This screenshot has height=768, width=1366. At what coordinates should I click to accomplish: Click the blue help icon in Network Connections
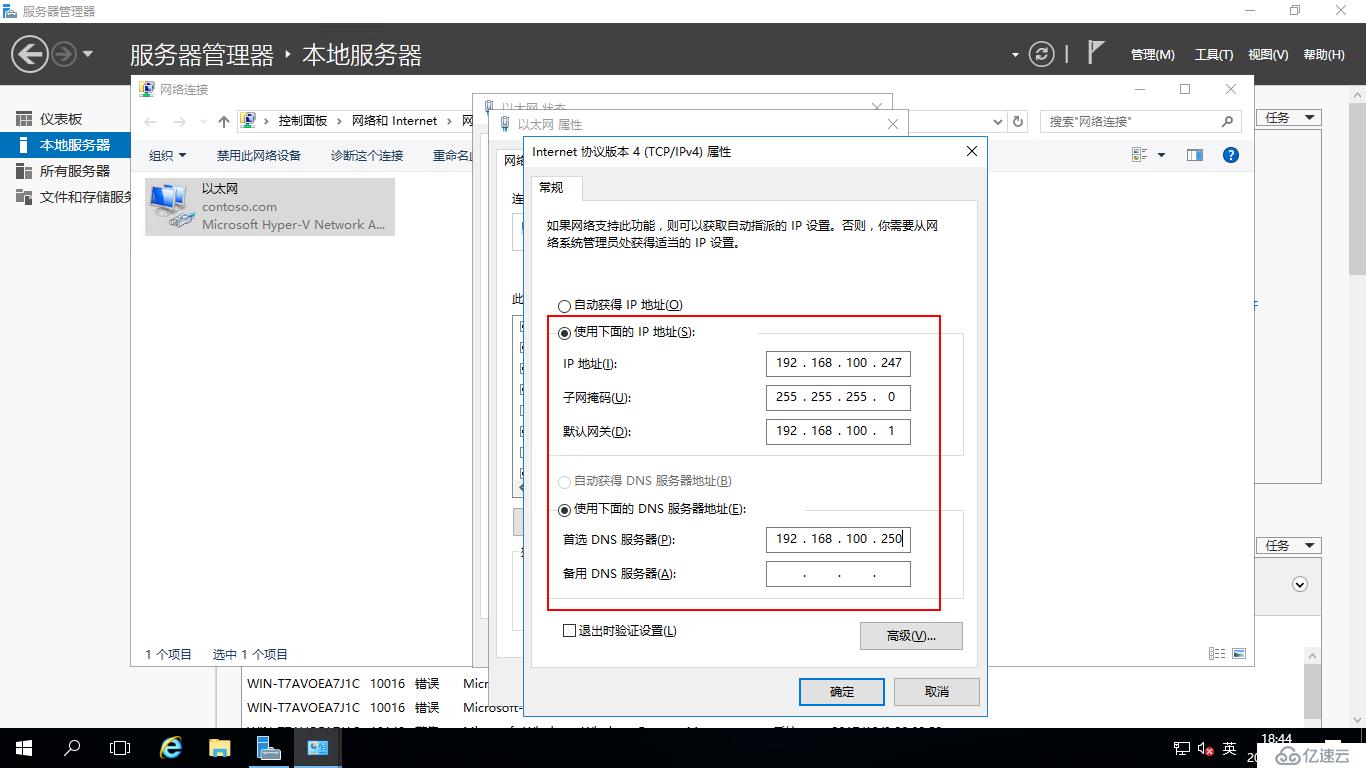point(1231,155)
